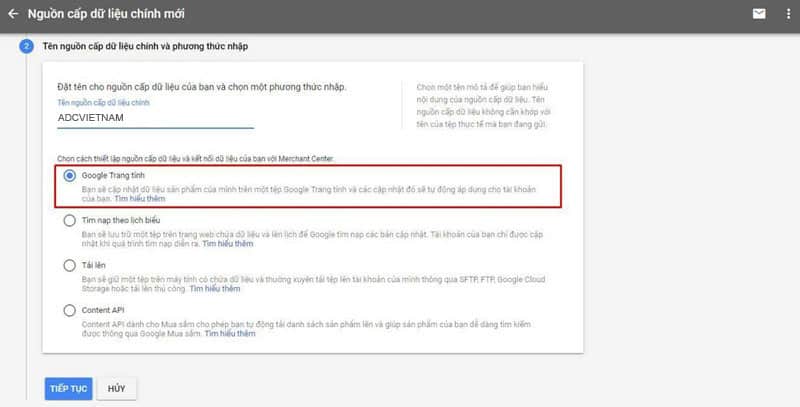
Task: Select the Content API radio button
Action: (x=69, y=310)
